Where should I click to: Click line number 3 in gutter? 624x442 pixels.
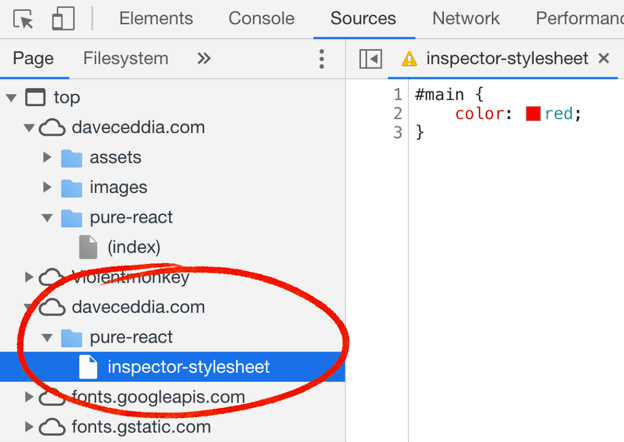pos(398,132)
